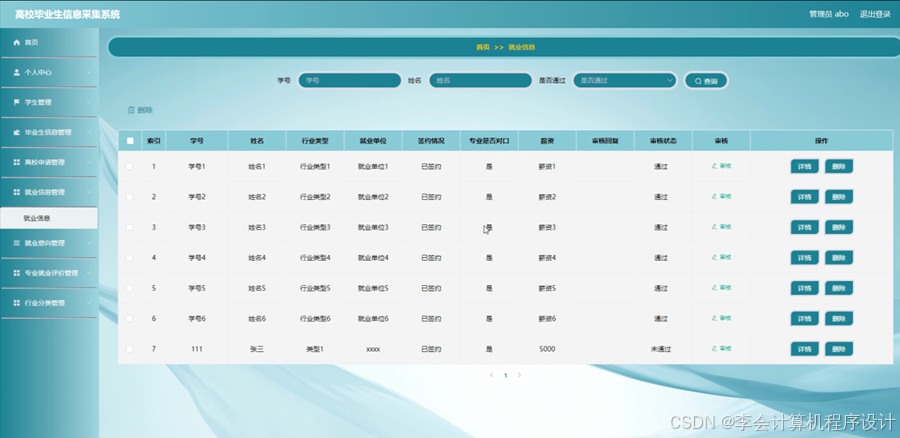Open the 首页 sidebar menu item
Viewport: 900px width, 438px height.
(x=49, y=42)
